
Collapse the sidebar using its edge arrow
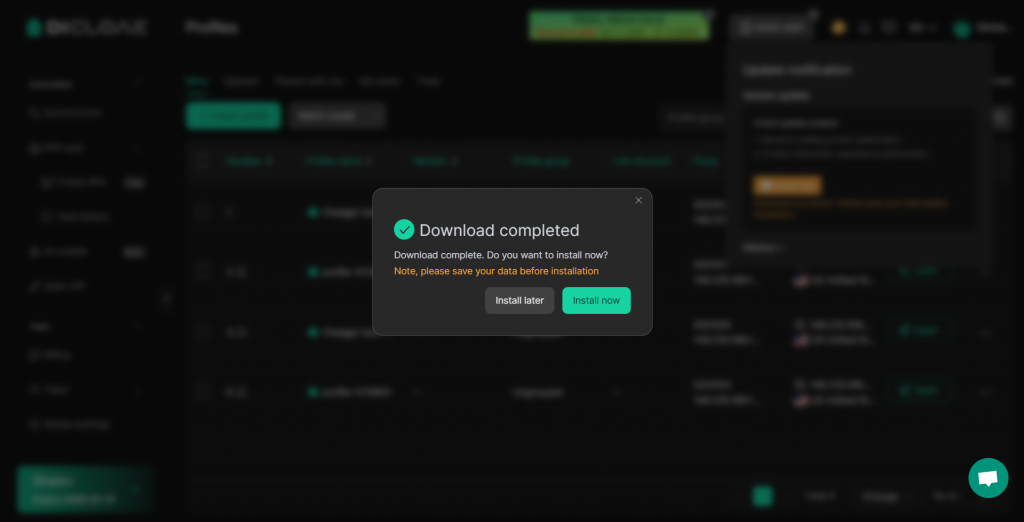(x=167, y=297)
